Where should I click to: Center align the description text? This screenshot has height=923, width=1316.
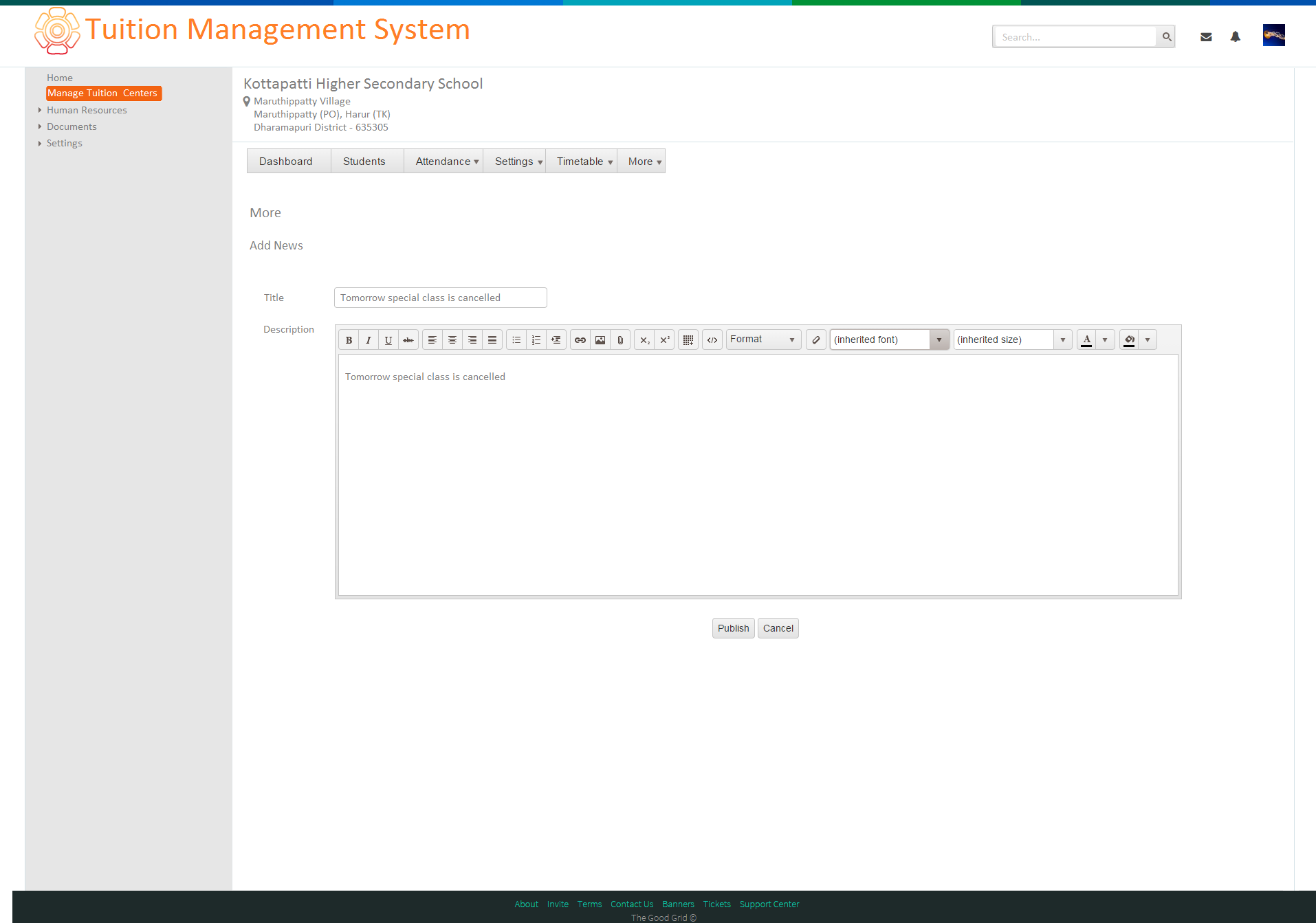coord(452,340)
